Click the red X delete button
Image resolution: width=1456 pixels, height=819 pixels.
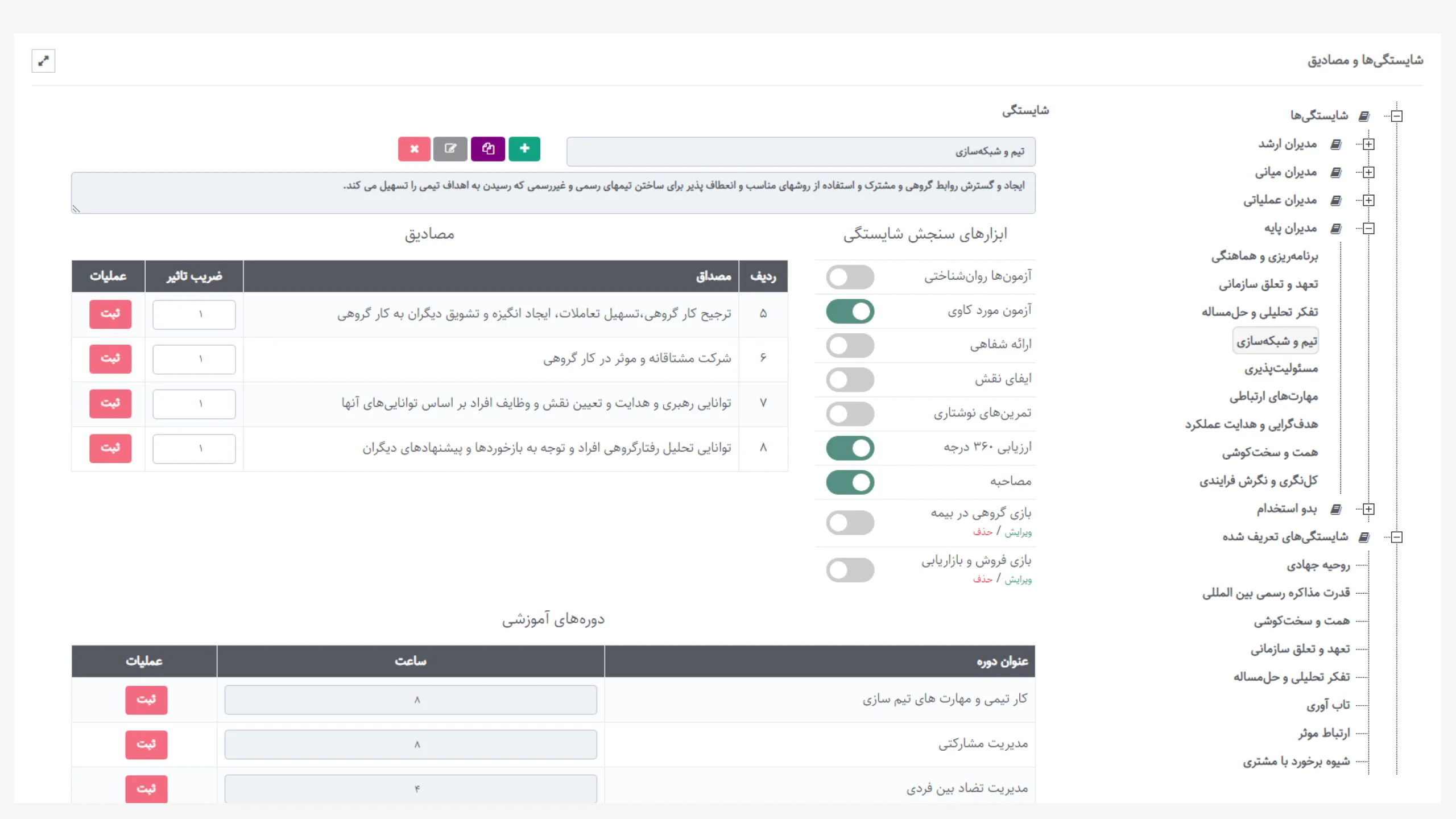[x=414, y=149]
